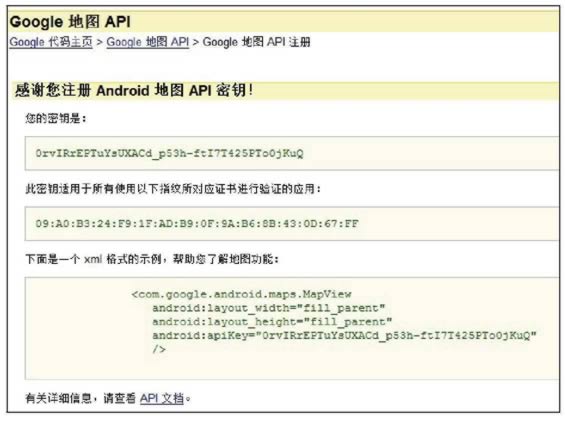Click the 您的密钥是 label

(56, 118)
